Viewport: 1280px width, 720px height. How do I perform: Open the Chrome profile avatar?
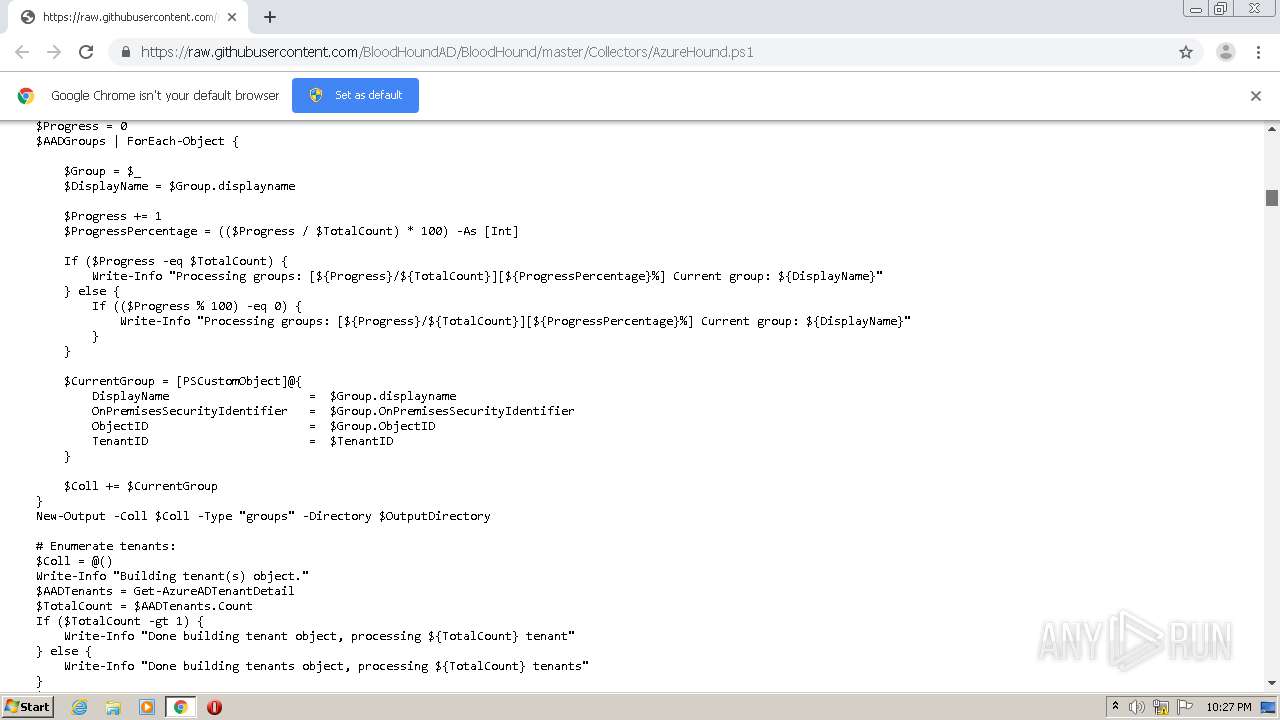click(1226, 52)
